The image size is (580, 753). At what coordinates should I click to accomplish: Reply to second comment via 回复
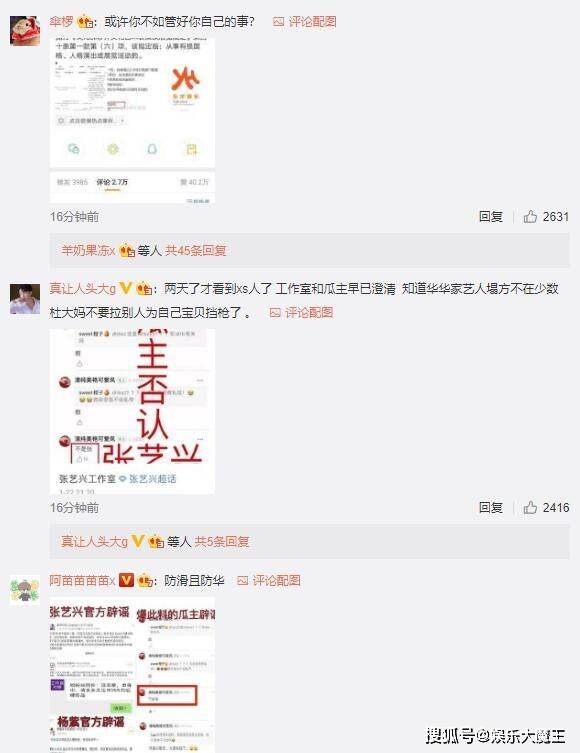click(x=490, y=508)
